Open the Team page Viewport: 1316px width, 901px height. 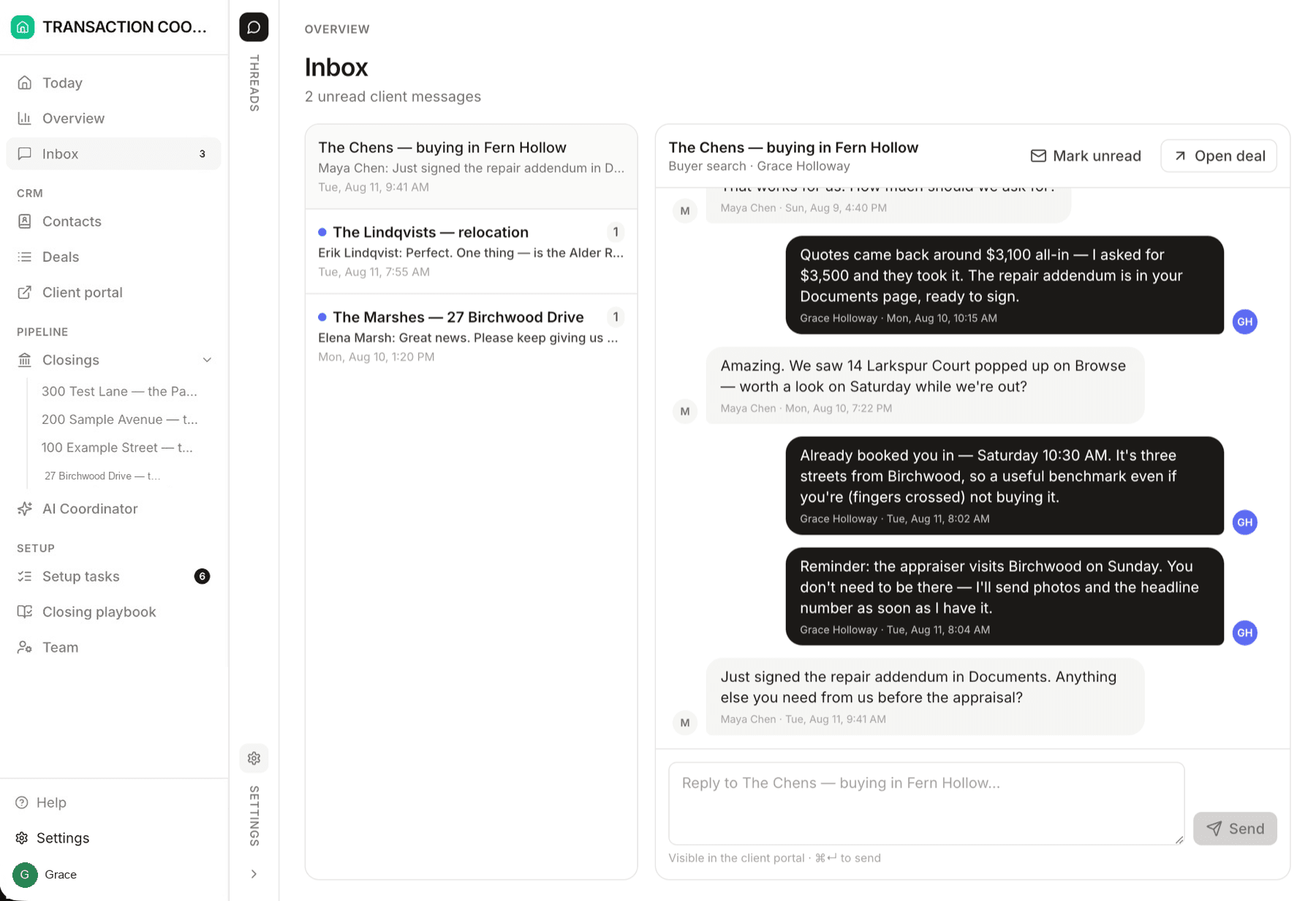113,647
